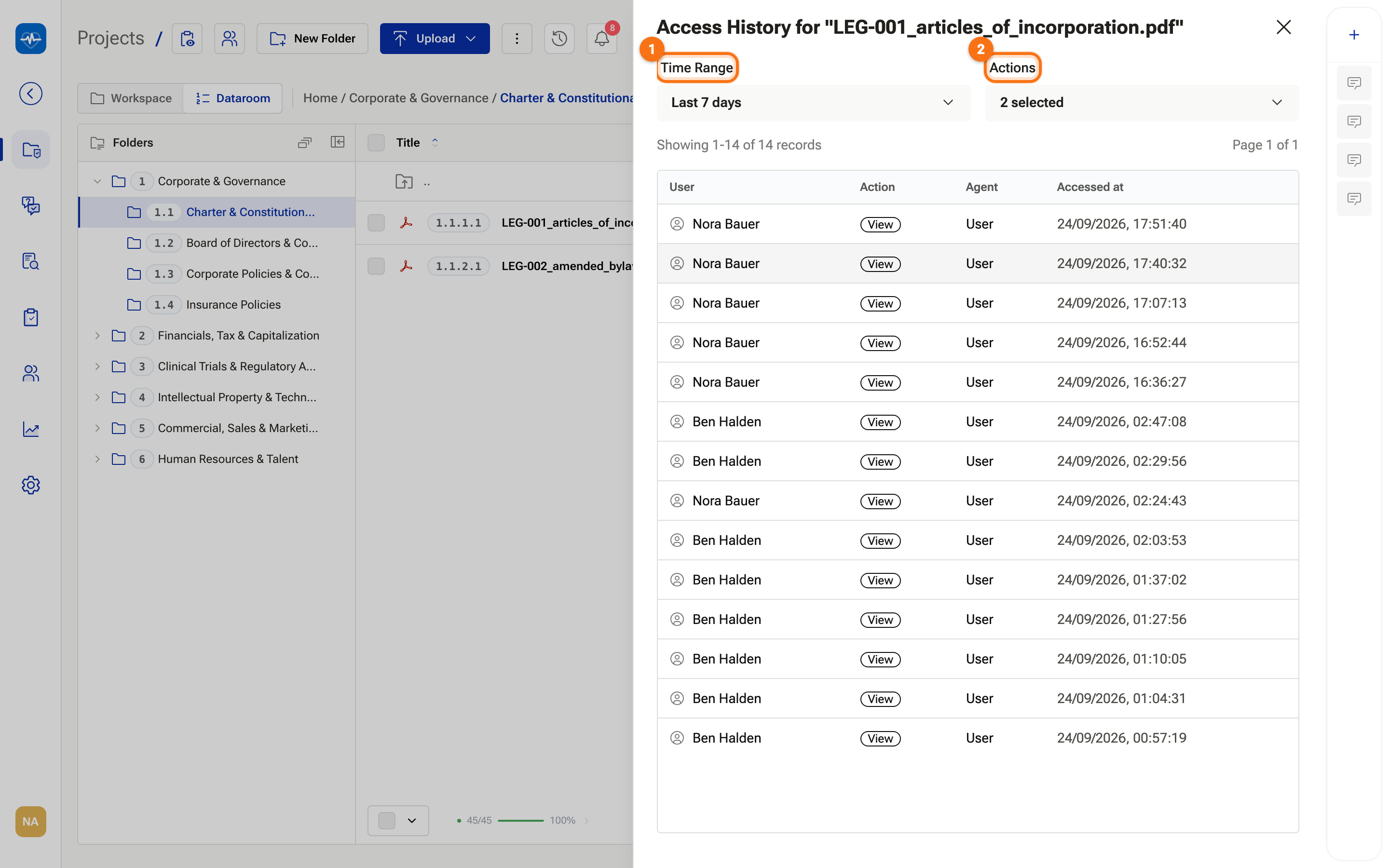Switch to the Dataroom tab
The width and height of the screenshot is (1389, 868).
232,98
